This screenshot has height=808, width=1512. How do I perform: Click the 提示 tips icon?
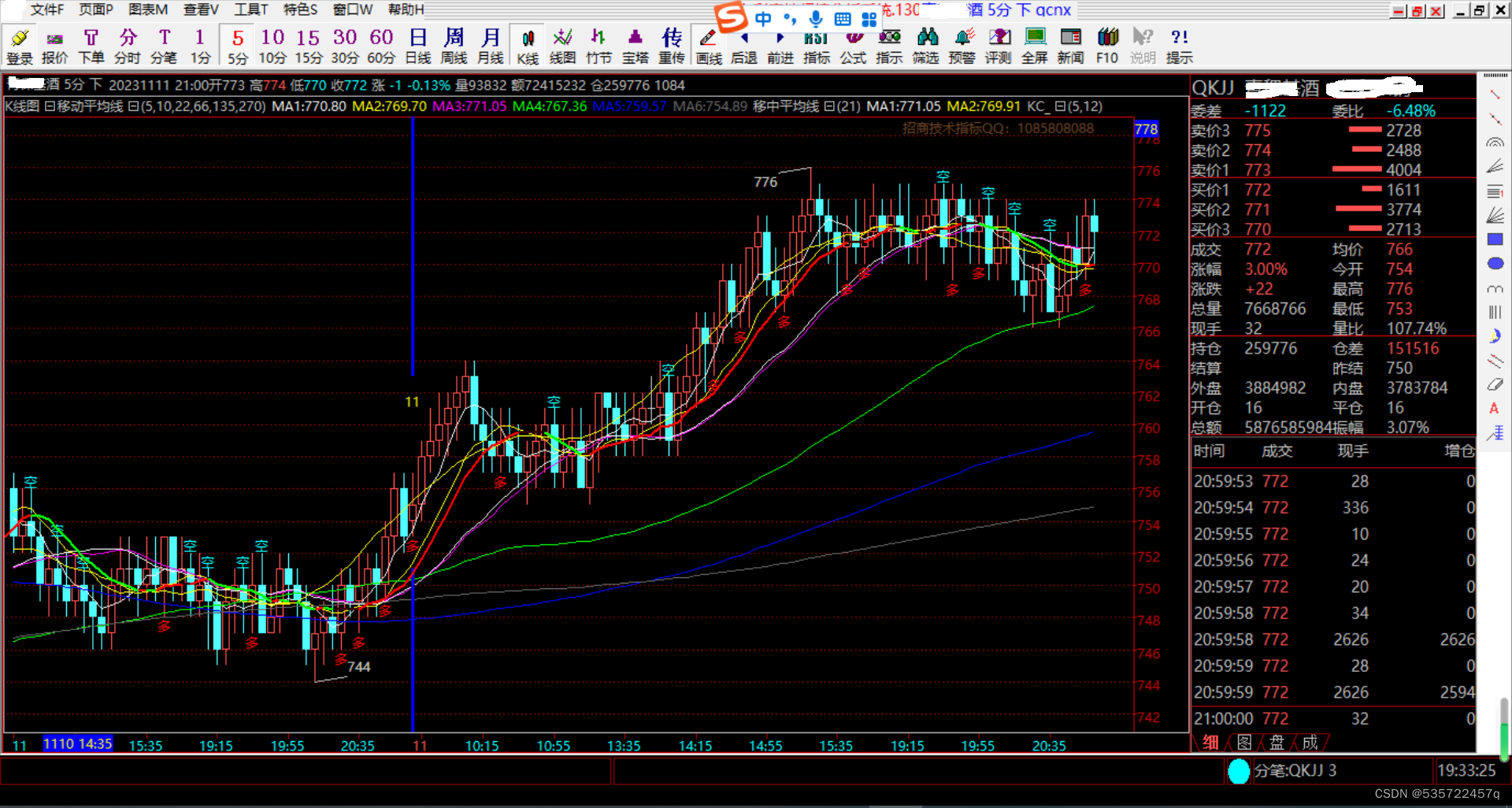(1180, 46)
